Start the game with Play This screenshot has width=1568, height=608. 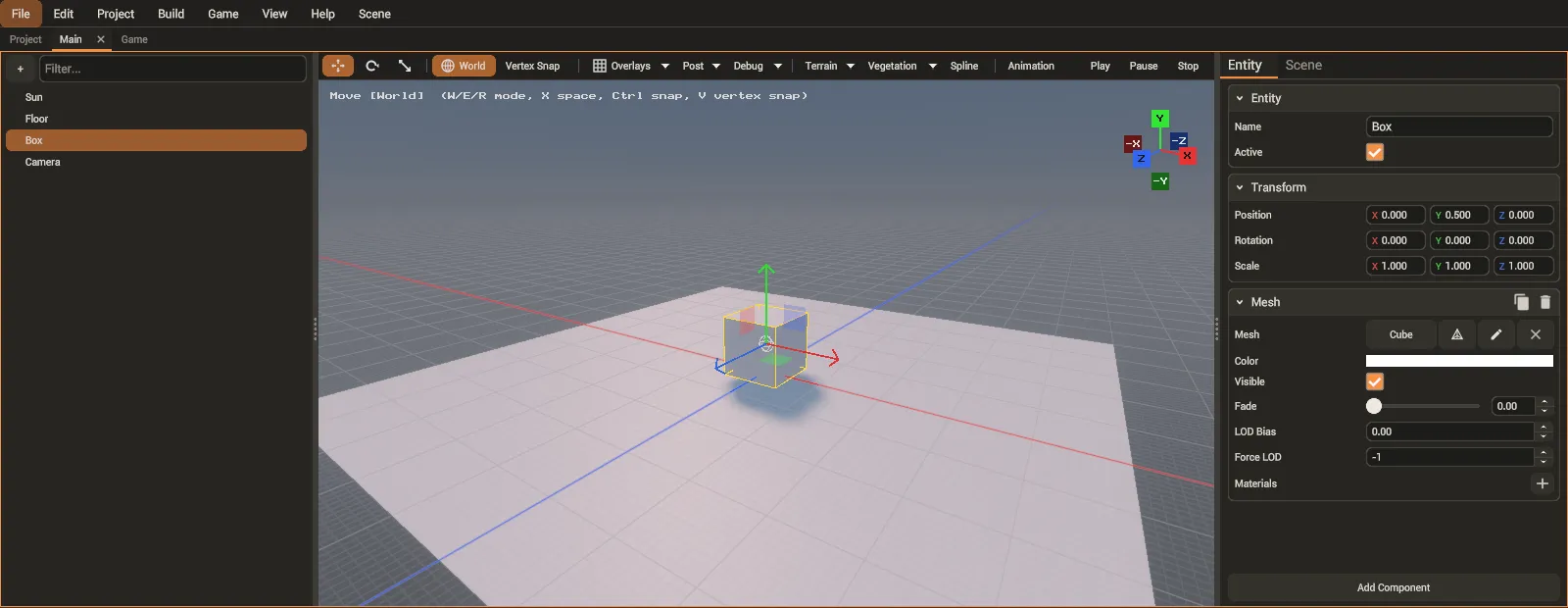tap(1100, 66)
